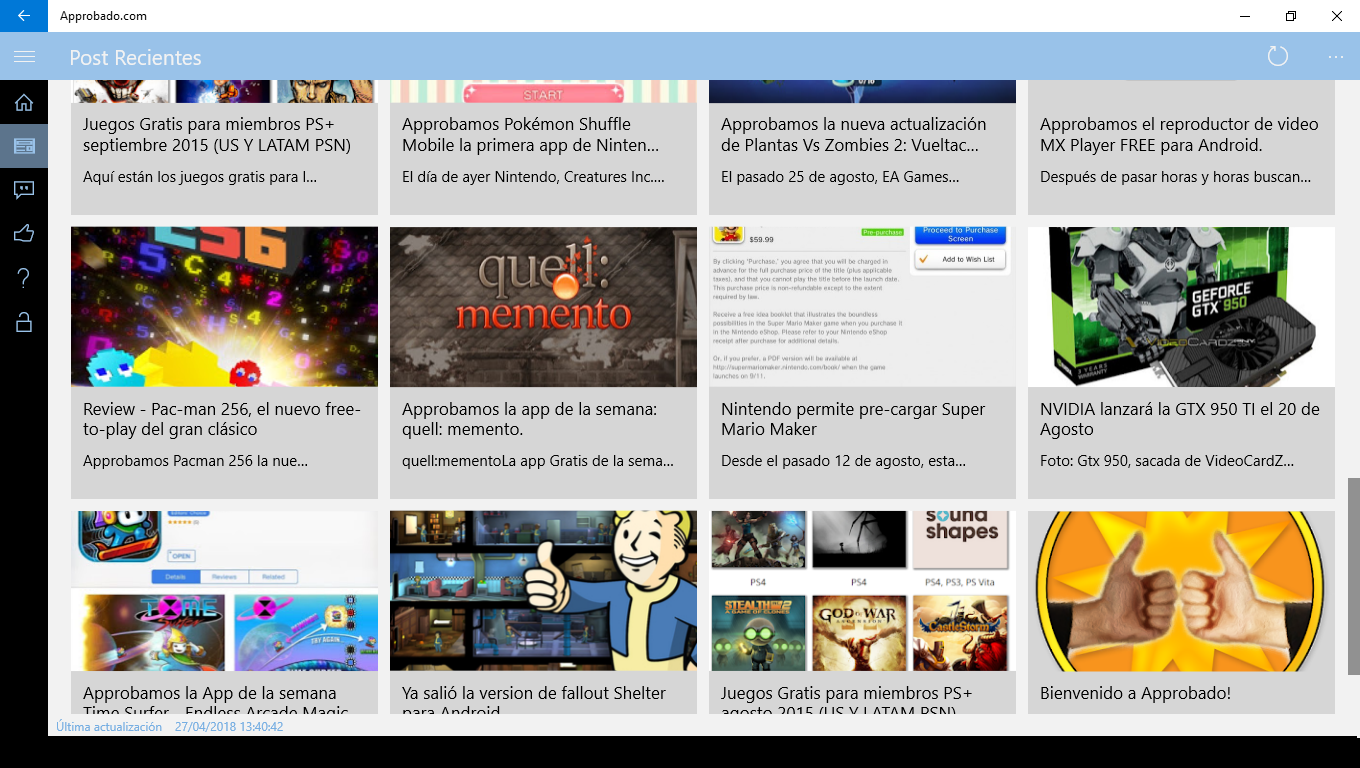The image size is (1360, 768).
Task: Click excerpt 'Desde el pasado 12 de agosto, esta...'
Action: tap(843, 461)
